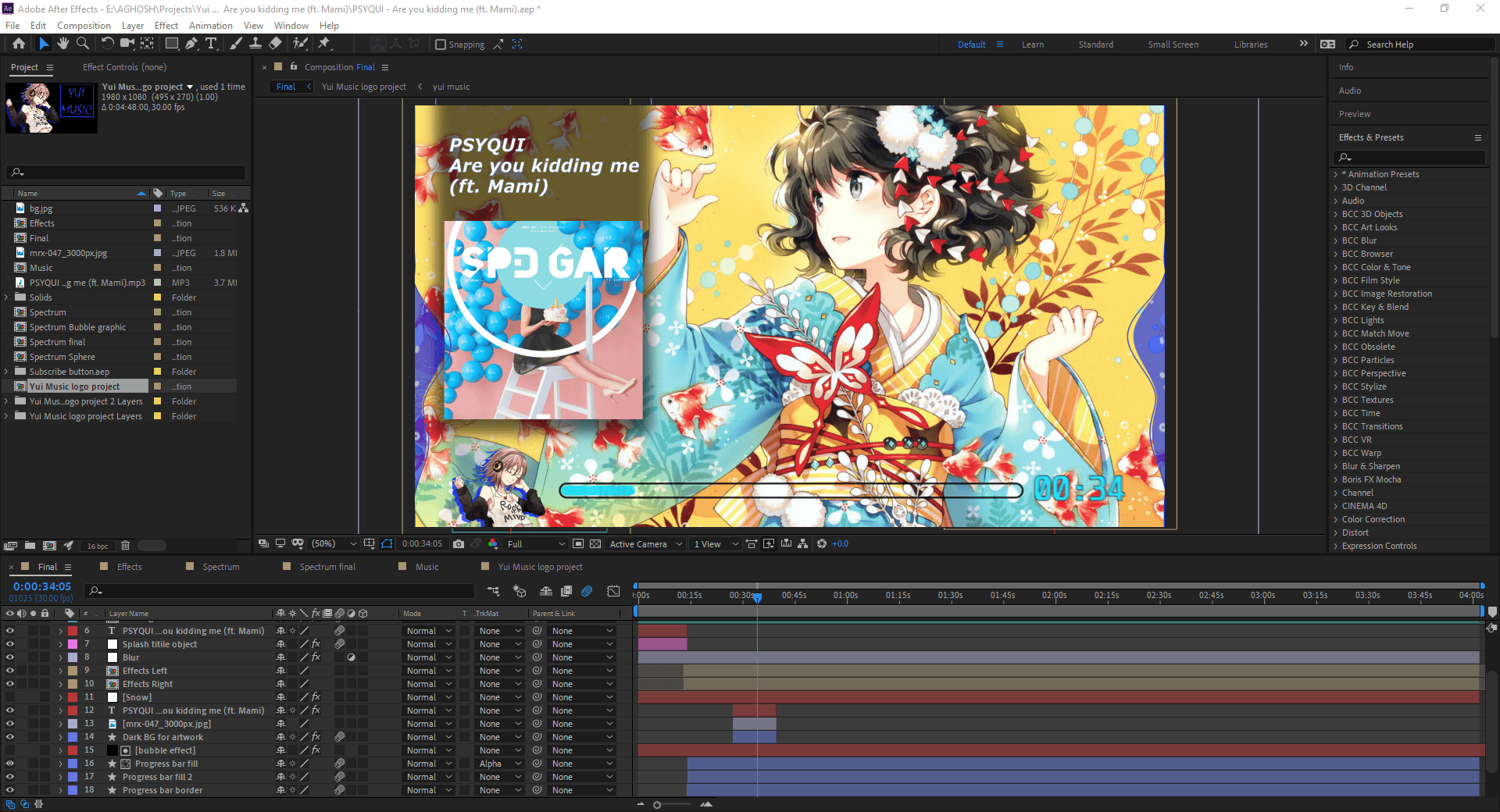Take a snapshot of the composition view
This screenshot has width=1500, height=812.
tap(459, 543)
